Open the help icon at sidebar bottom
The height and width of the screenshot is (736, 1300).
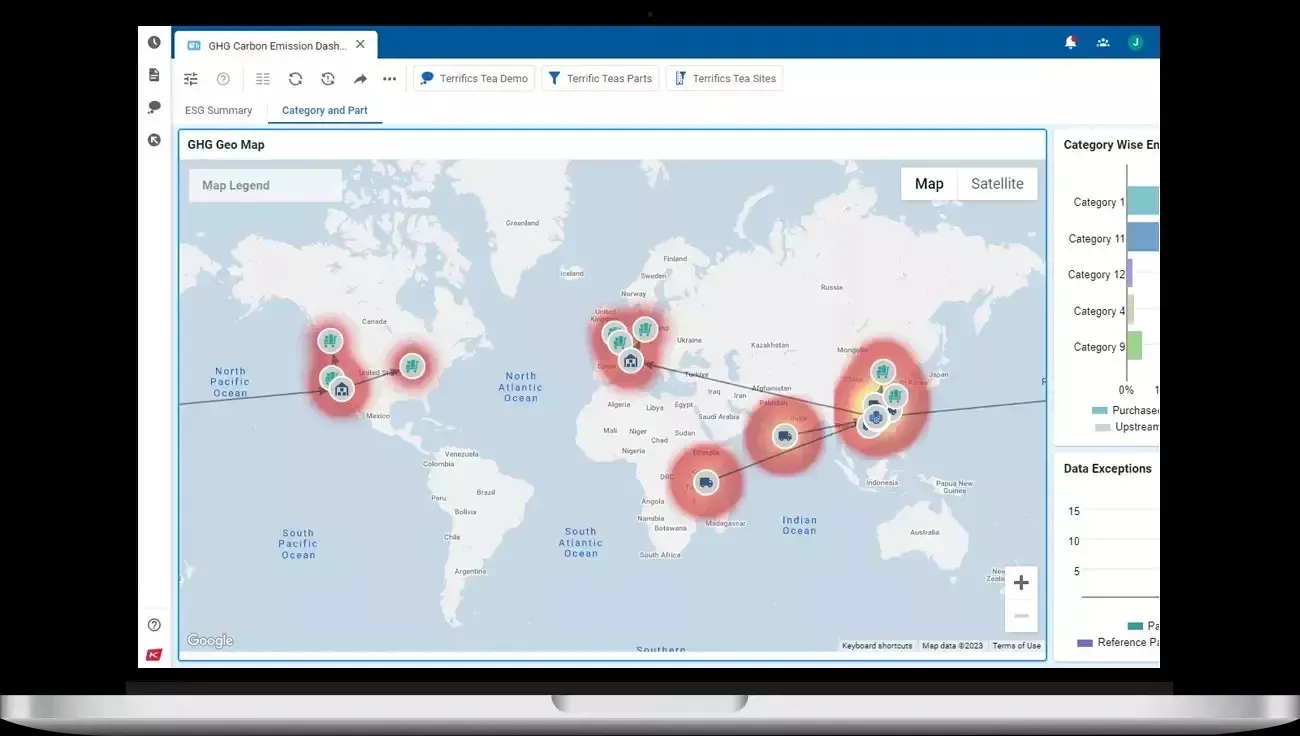154,625
